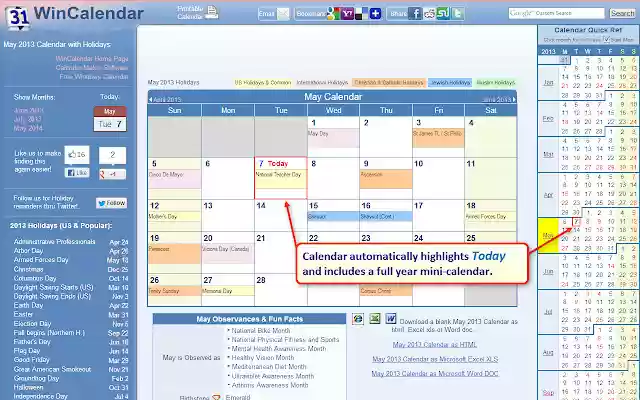640x400 pixels.
Task: Click Halloween in holidays list
Action: click(28, 387)
